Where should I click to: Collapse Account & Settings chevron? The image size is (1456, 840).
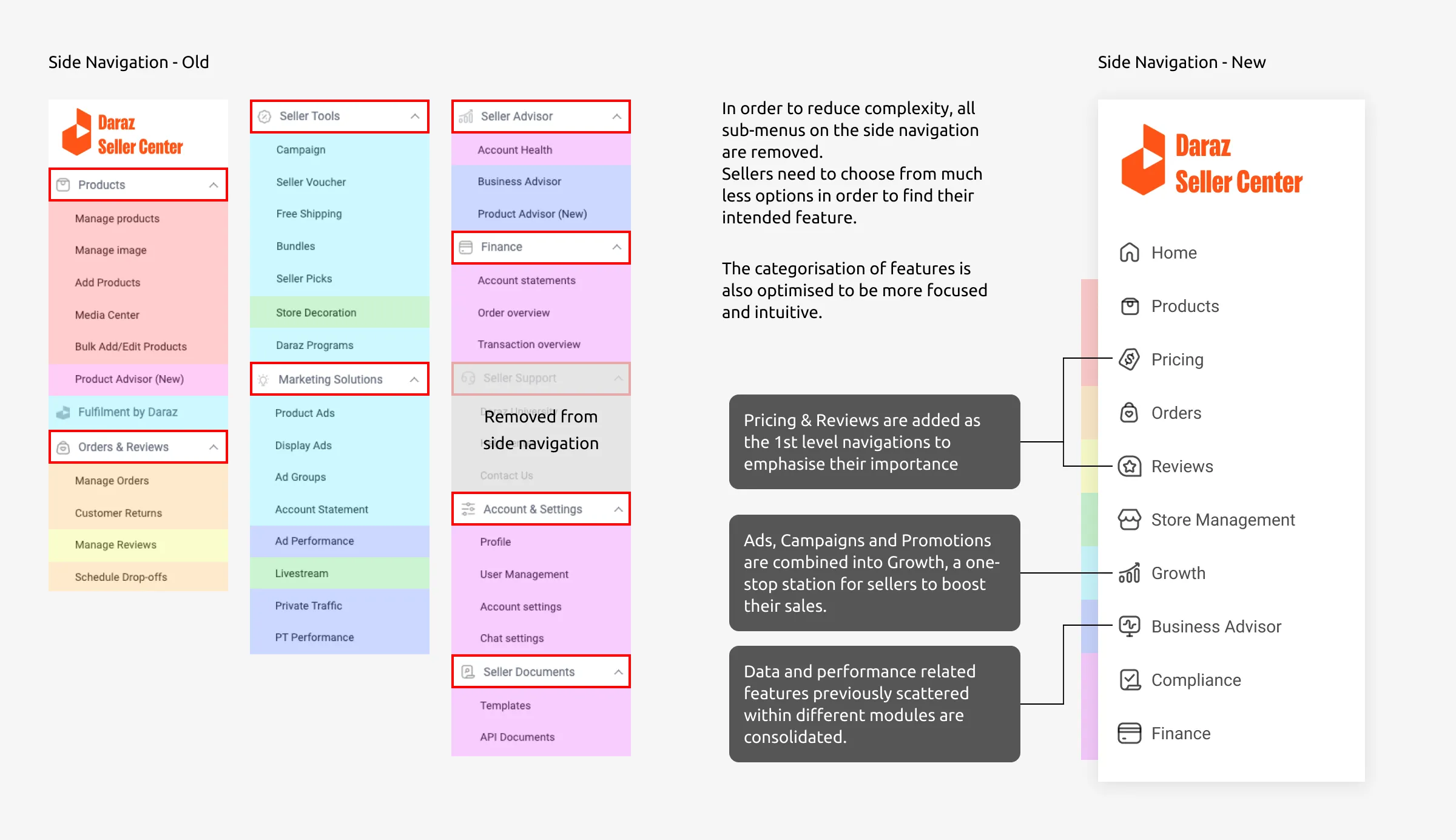pos(618,509)
